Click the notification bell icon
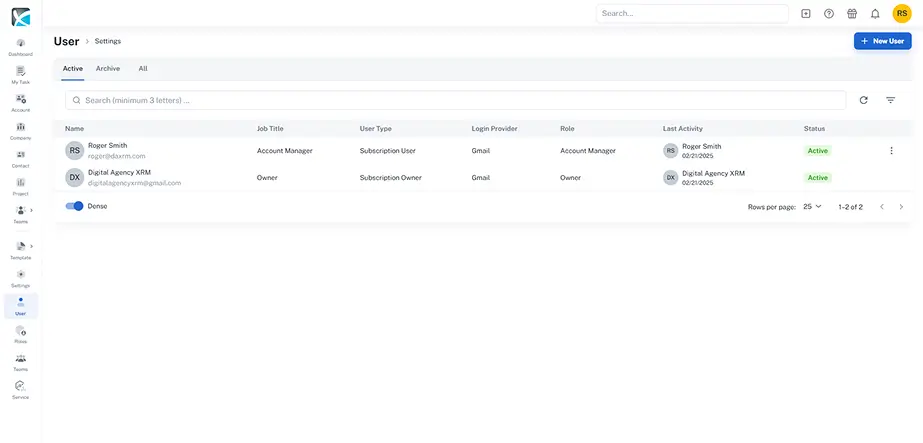This screenshot has width=923, height=443. 875,14
